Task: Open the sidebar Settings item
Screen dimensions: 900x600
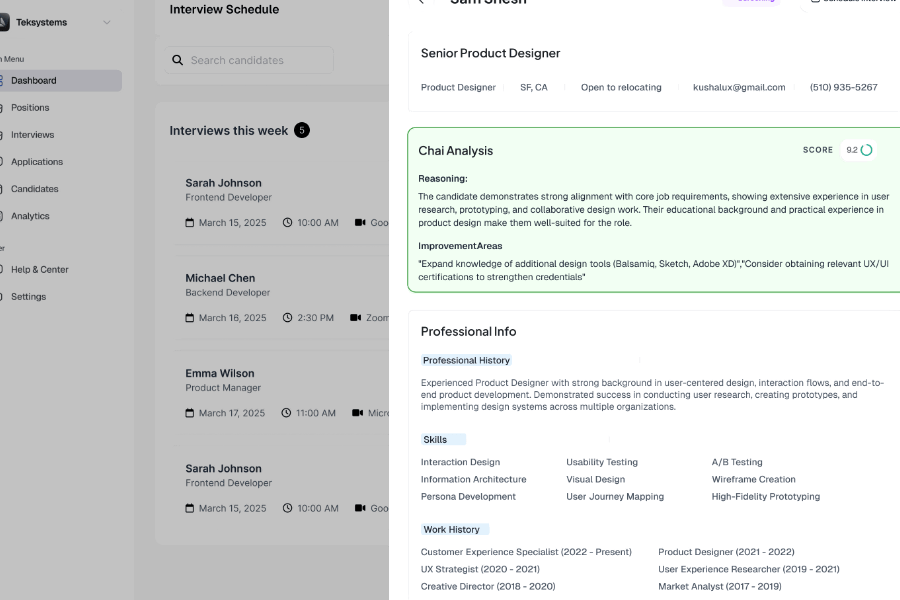Action: 28,296
